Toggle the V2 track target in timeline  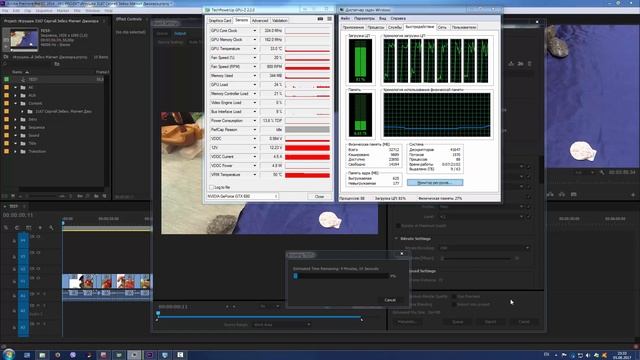point(23,269)
